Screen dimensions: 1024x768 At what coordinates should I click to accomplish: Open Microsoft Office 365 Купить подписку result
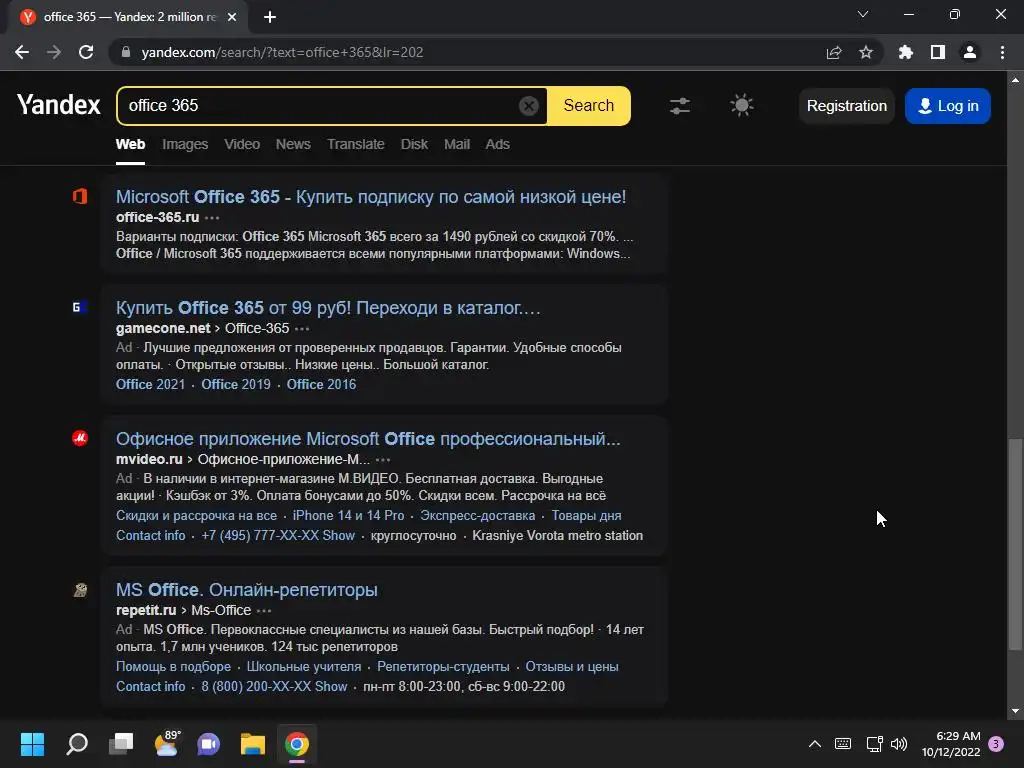(x=371, y=197)
